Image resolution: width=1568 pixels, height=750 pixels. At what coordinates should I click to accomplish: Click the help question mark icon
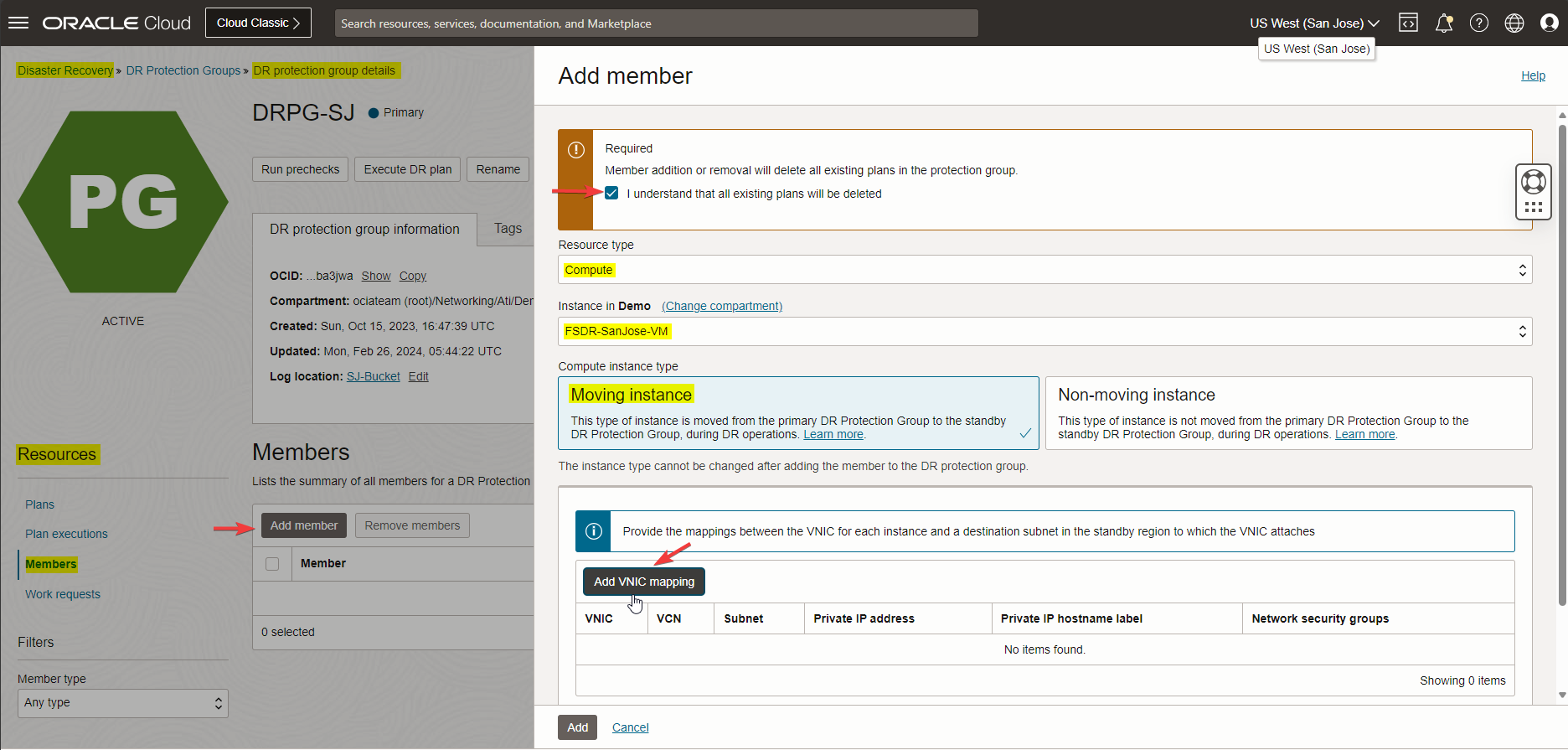click(1478, 23)
